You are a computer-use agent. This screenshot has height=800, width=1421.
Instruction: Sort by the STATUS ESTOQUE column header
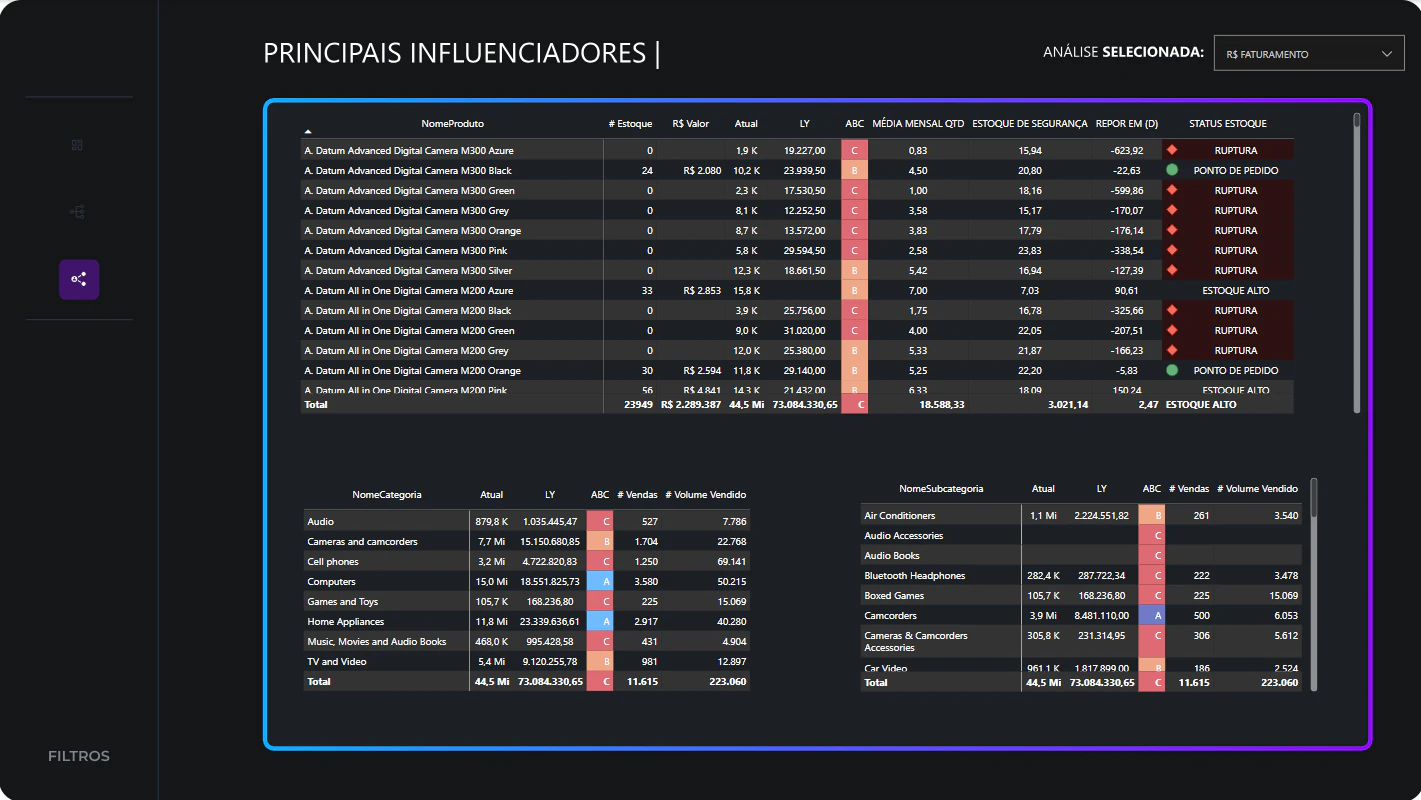(x=1227, y=124)
